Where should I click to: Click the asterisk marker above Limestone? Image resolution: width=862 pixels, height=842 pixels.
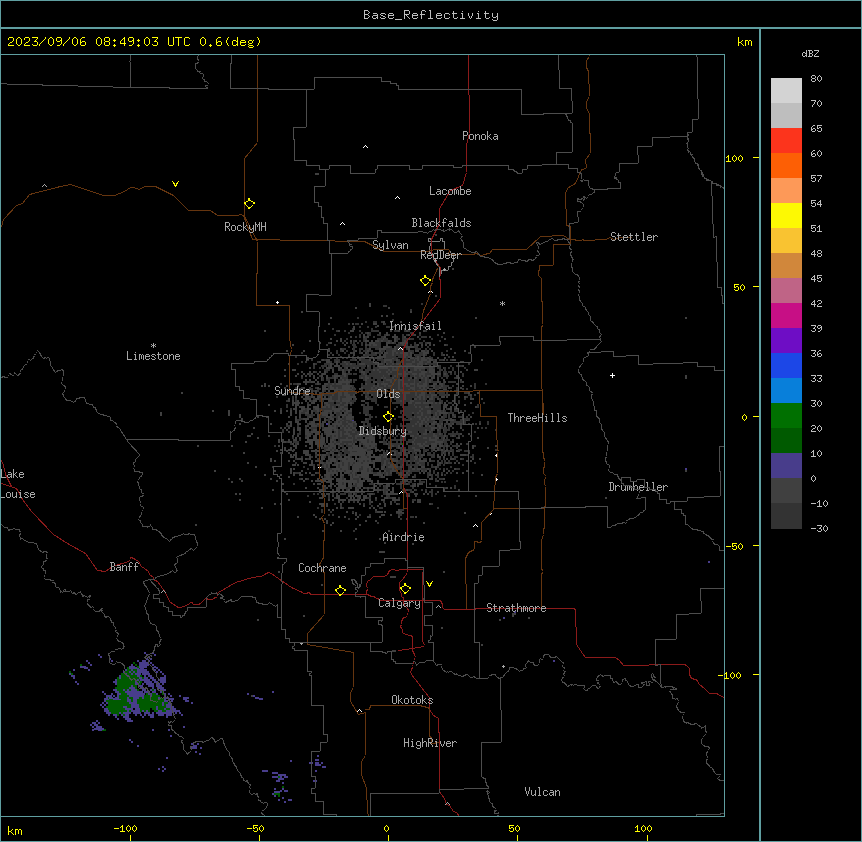pos(153,346)
